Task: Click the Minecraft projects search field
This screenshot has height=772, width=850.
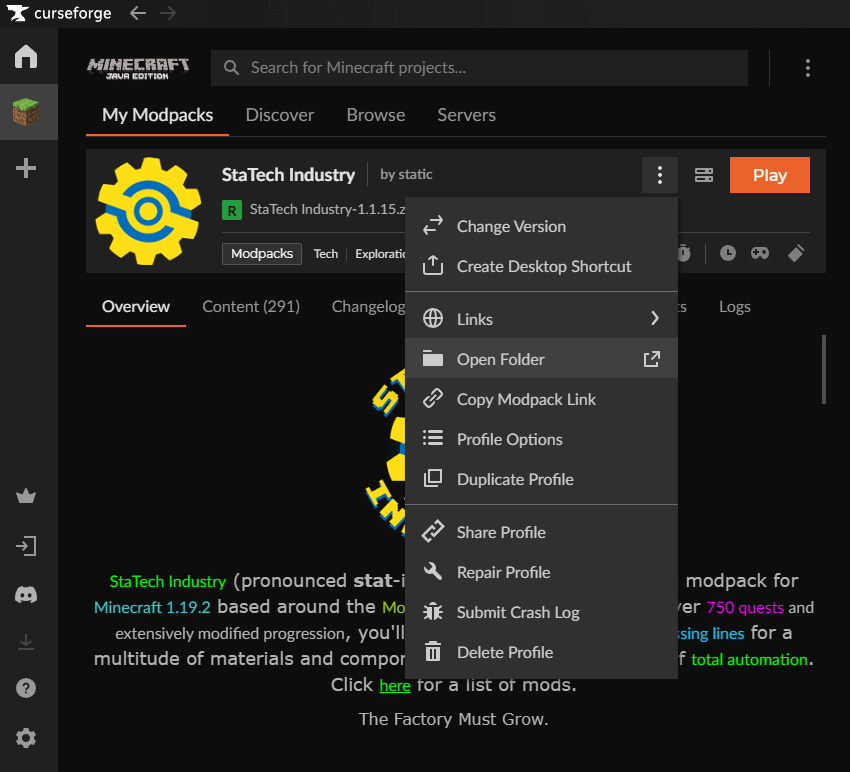Action: 480,68
